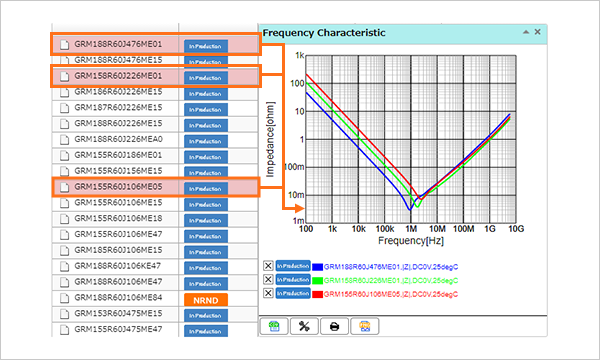This screenshot has height=360, width=600.
Task: Select part number GRM155R60J106ME18
Action: coord(118,218)
